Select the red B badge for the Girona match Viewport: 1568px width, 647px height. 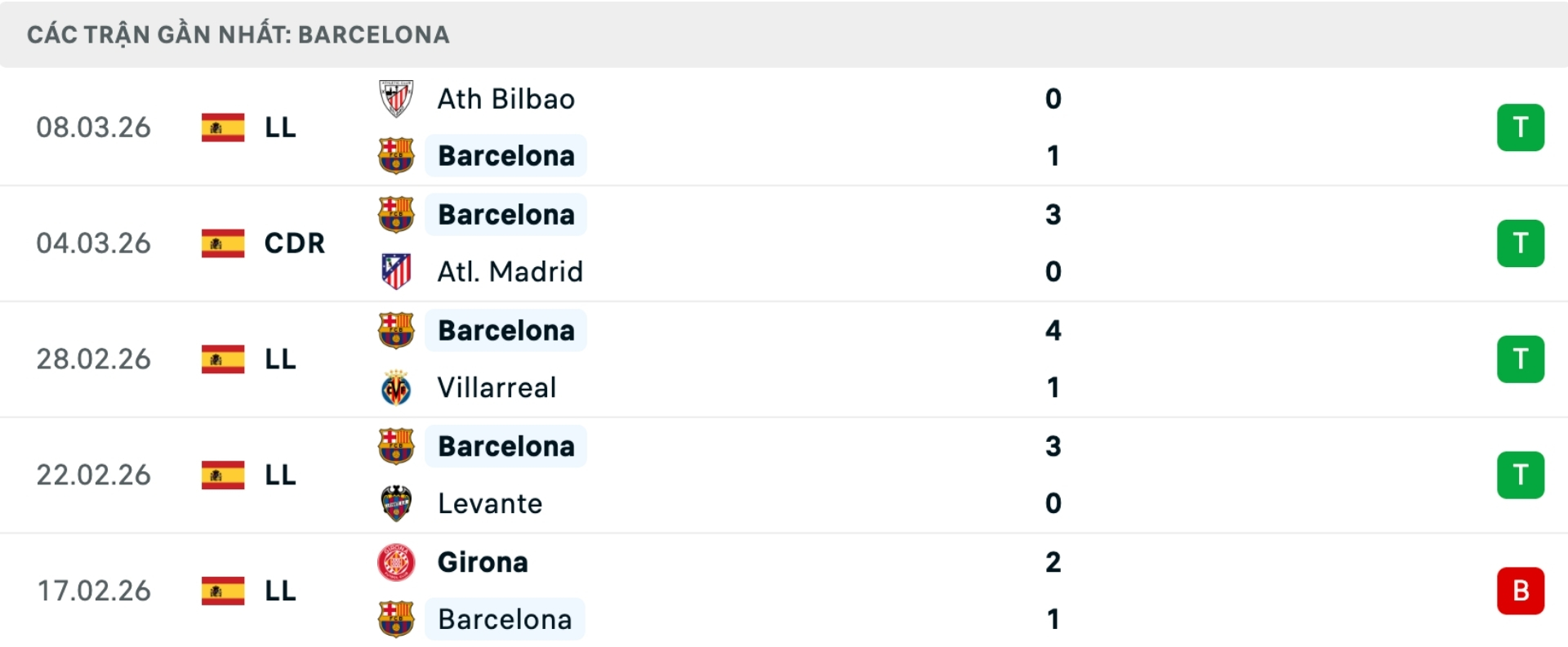pyautogui.click(x=1521, y=591)
